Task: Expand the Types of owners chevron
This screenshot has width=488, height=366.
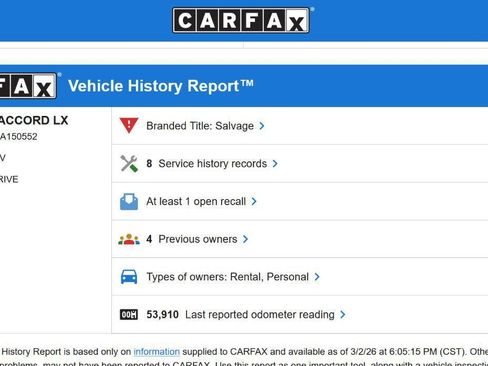Action: (x=317, y=277)
